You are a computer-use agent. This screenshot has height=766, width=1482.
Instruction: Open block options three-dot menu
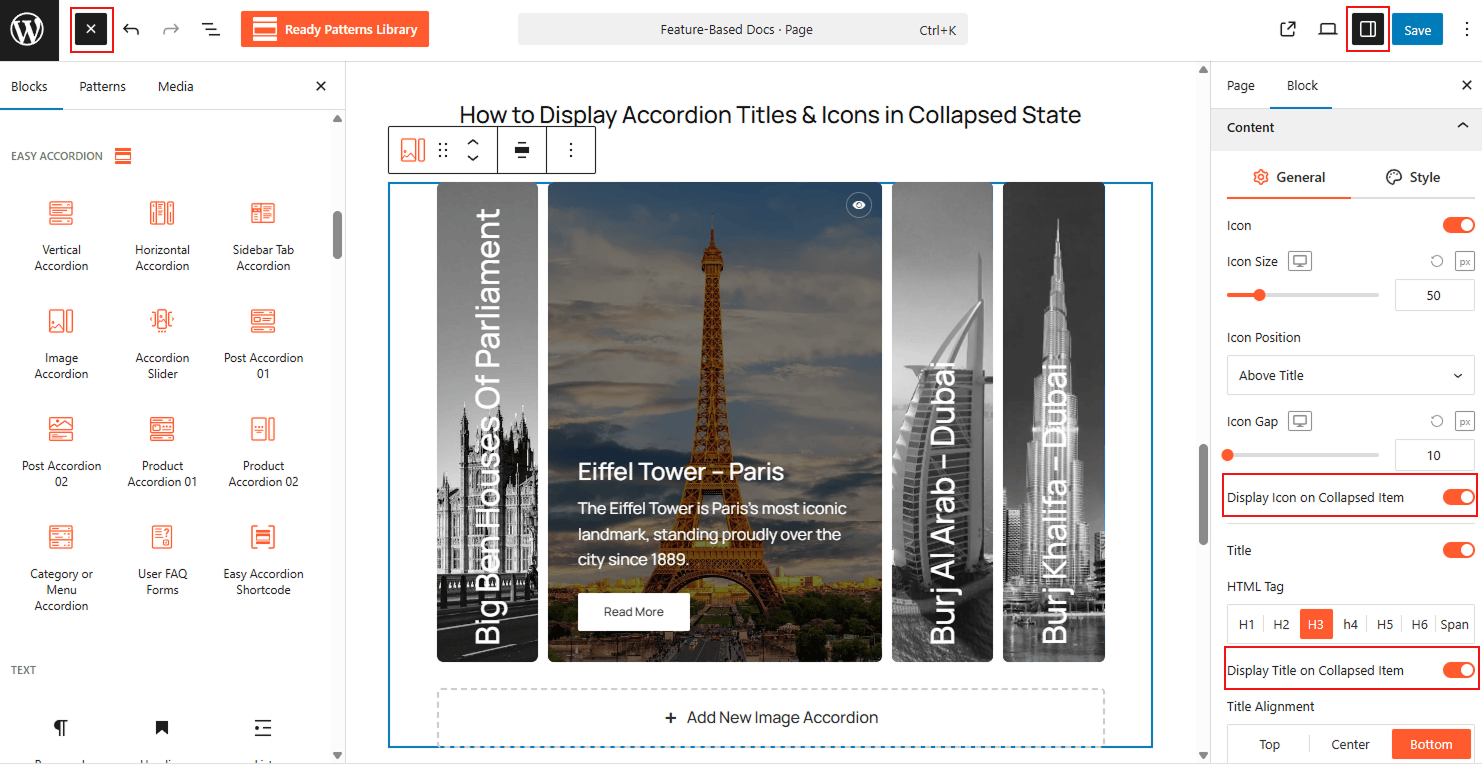[x=571, y=150]
